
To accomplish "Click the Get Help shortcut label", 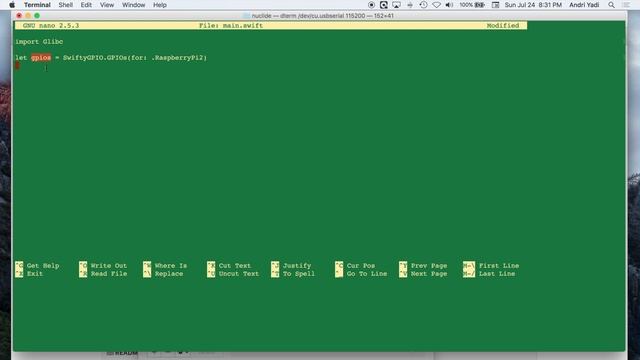I will pos(43,266).
